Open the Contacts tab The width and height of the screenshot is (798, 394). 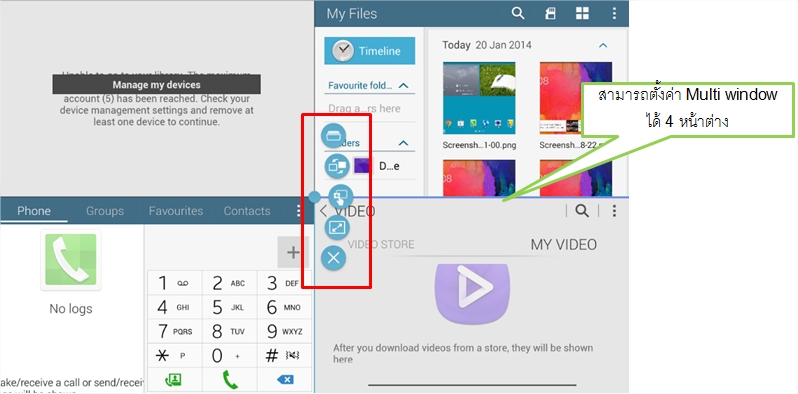pos(247,211)
